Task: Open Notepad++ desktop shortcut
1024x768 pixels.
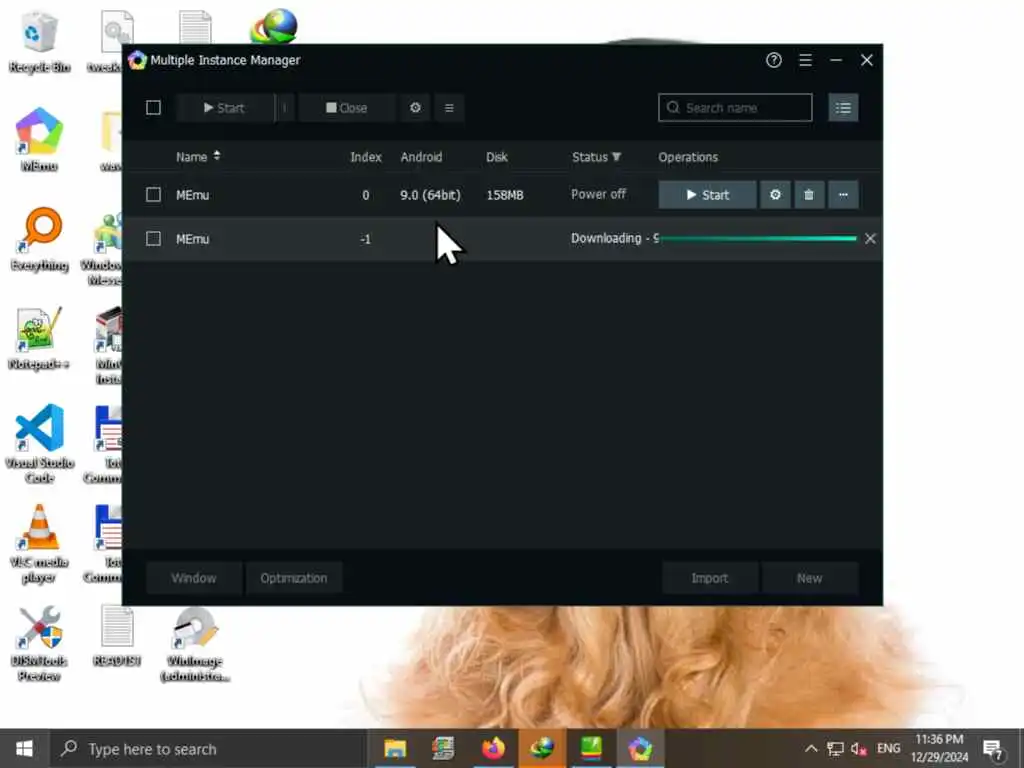Action: tap(39, 339)
